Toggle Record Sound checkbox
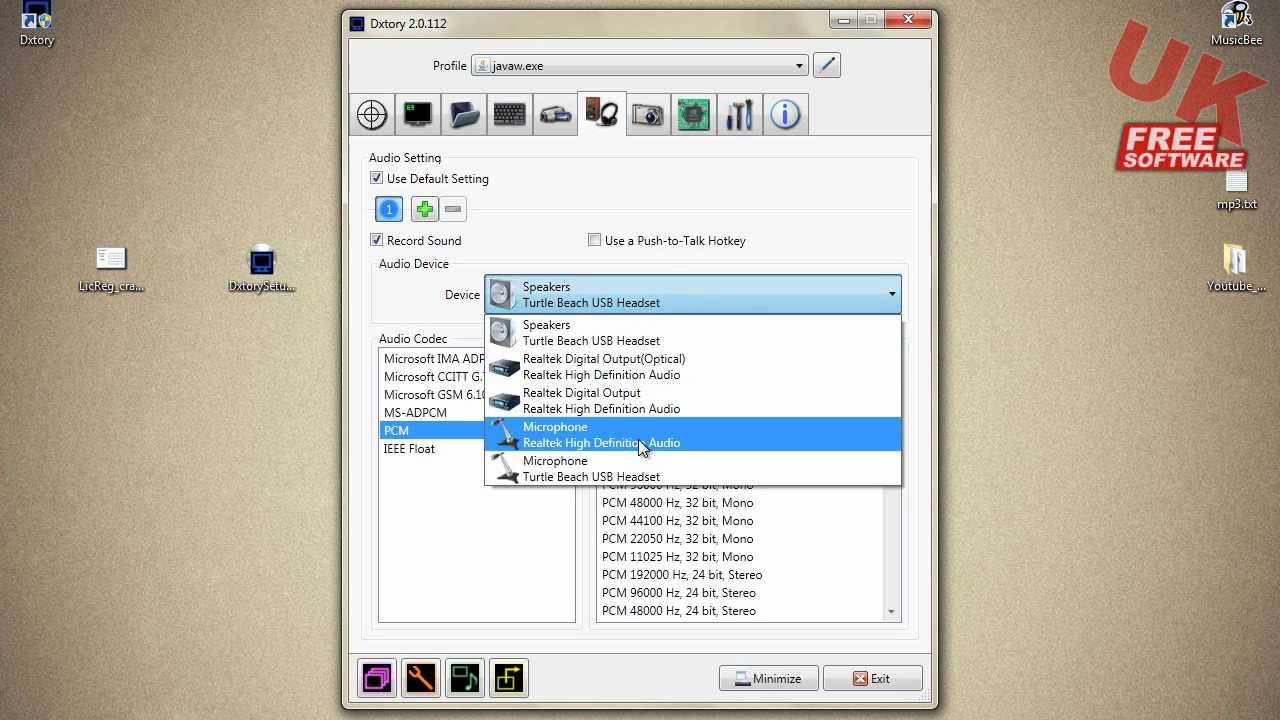Screen dimensions: 1280x720 point(377,240)
